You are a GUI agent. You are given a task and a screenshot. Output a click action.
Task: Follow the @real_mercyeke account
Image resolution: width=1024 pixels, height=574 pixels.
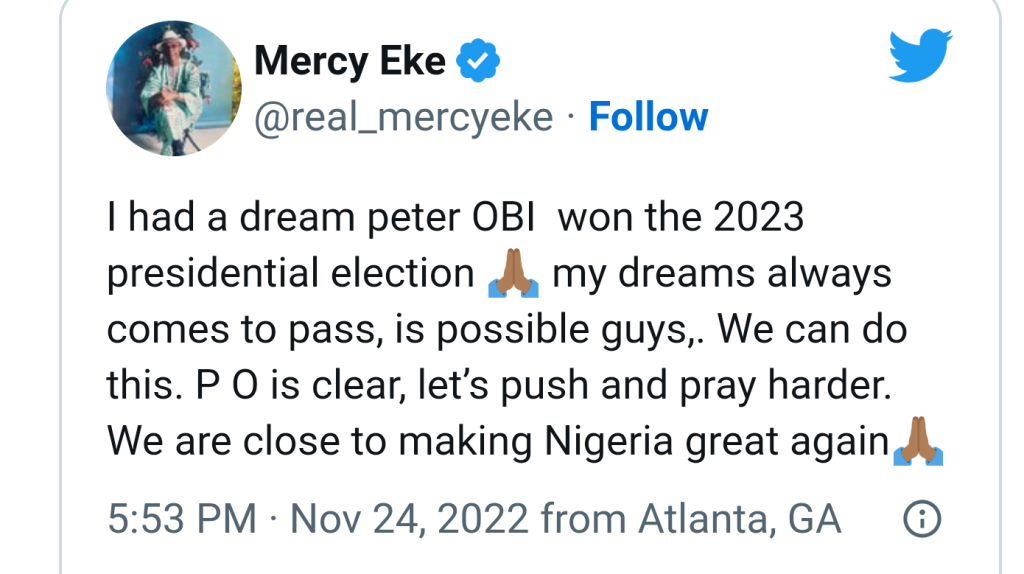pos(648,117)
